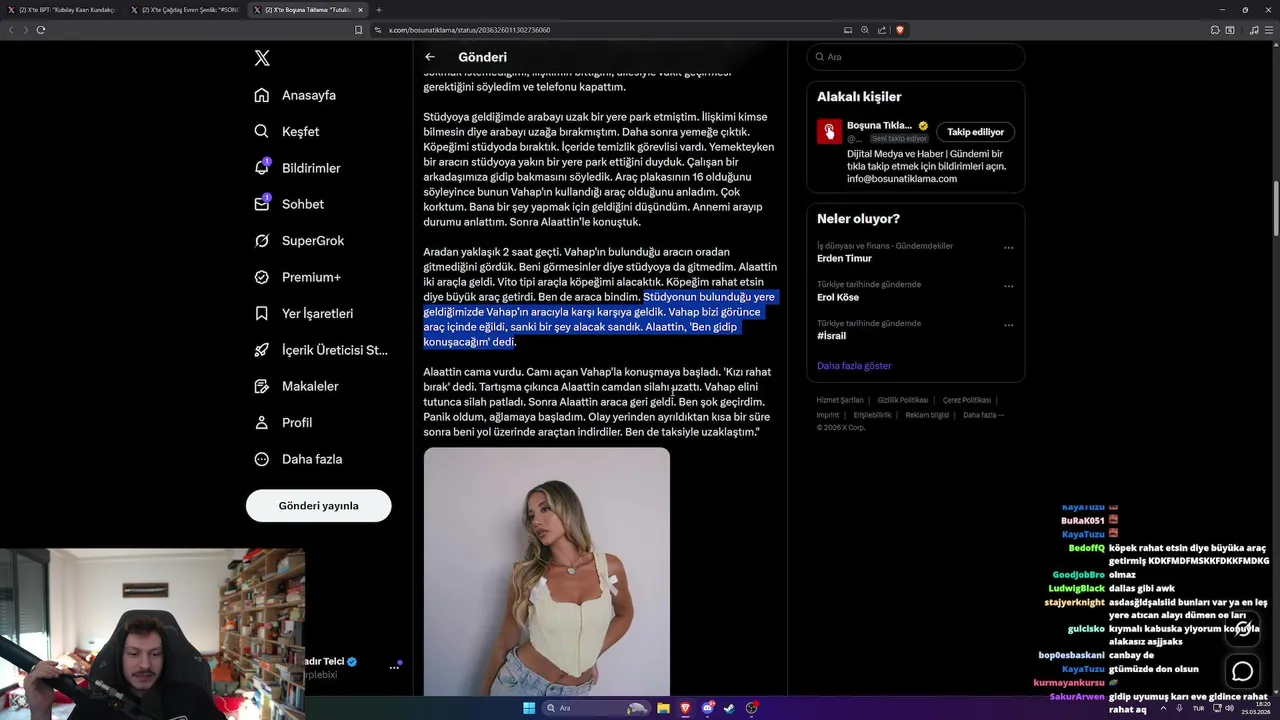Click the taskbar Ara search box
The width and height of the screenshot is (1280, 720).
coord(596,708)
